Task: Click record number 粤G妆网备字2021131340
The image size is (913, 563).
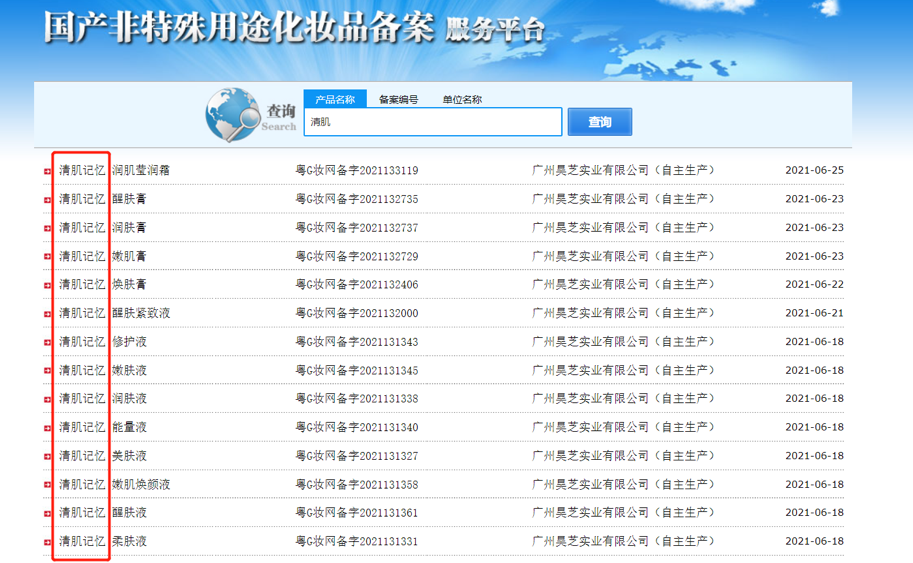Action: pyautogui.click(x=356, y=427)
